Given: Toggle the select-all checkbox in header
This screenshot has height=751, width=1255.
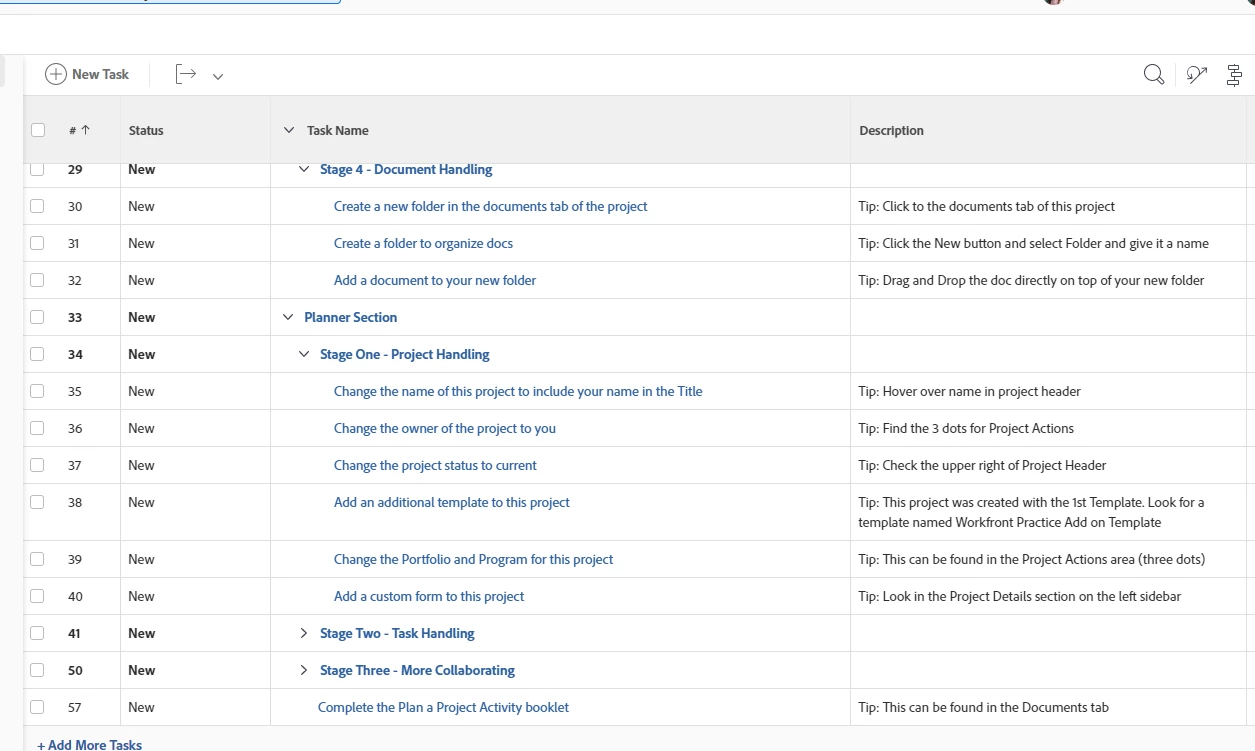Looking at the screenshot, I should pos(38,130).
